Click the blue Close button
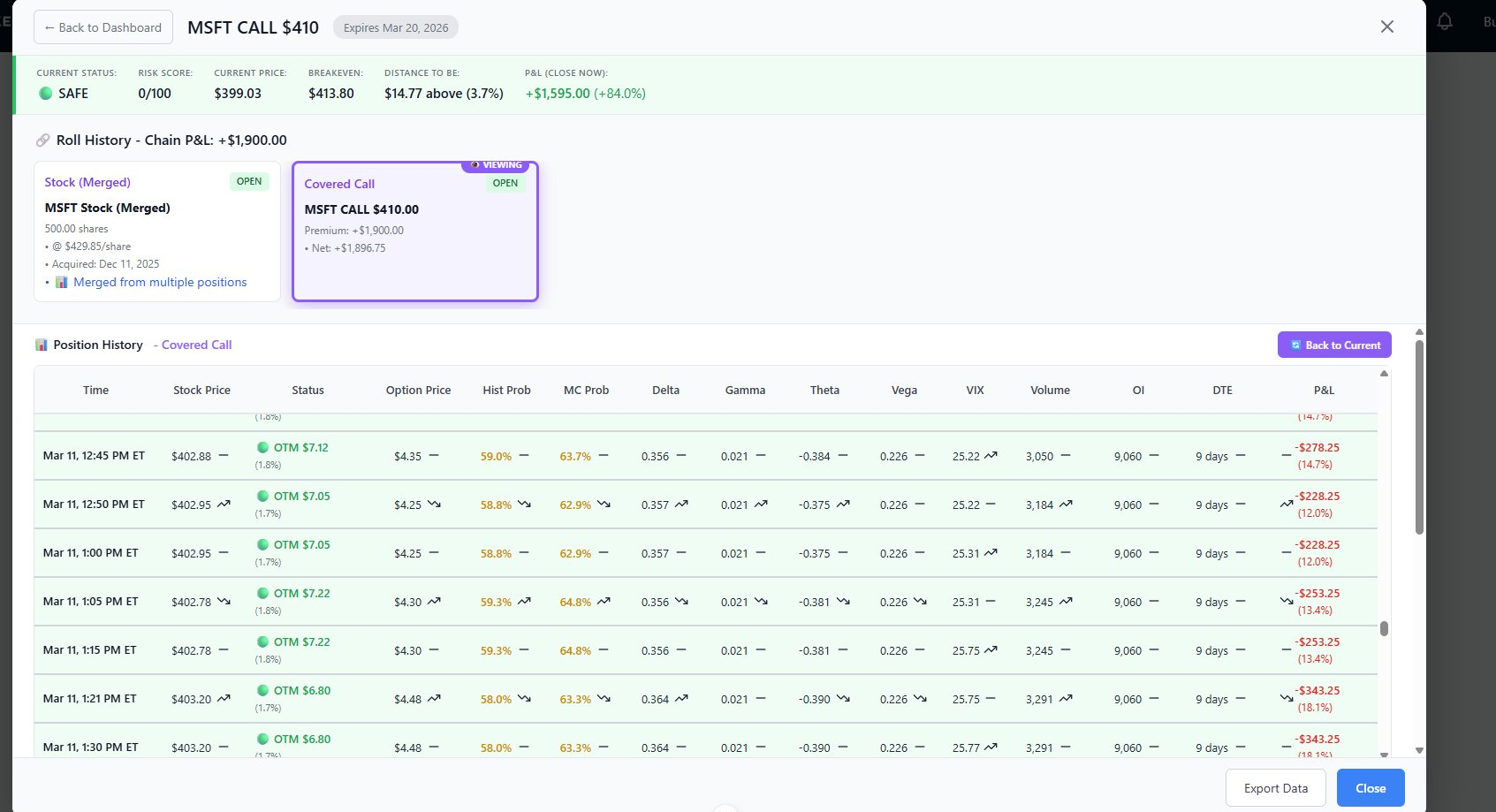Viewport: 1496px width, 812px height. tap(1371, 788)
